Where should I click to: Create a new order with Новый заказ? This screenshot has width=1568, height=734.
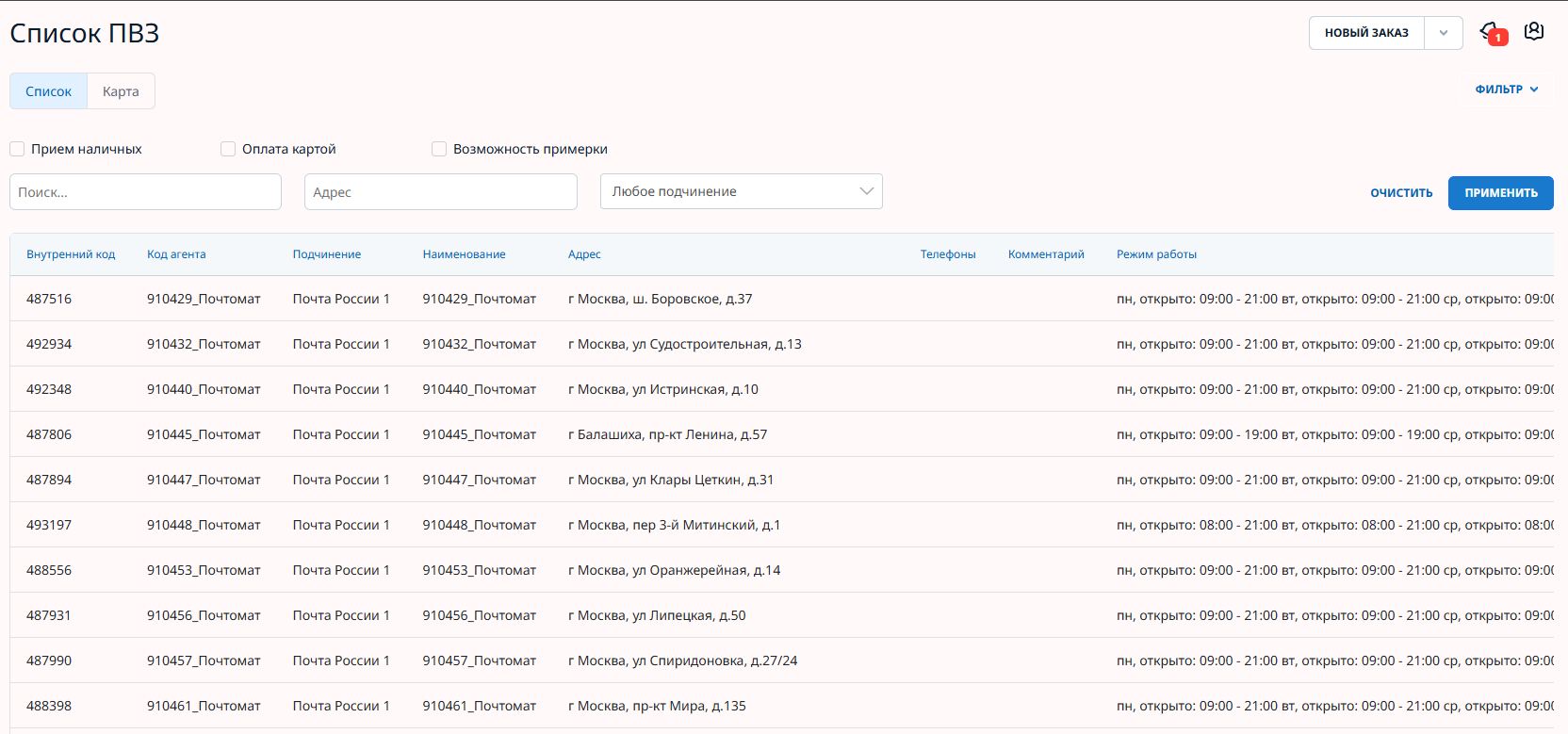pyautogui.click(x=1366, y=33)
